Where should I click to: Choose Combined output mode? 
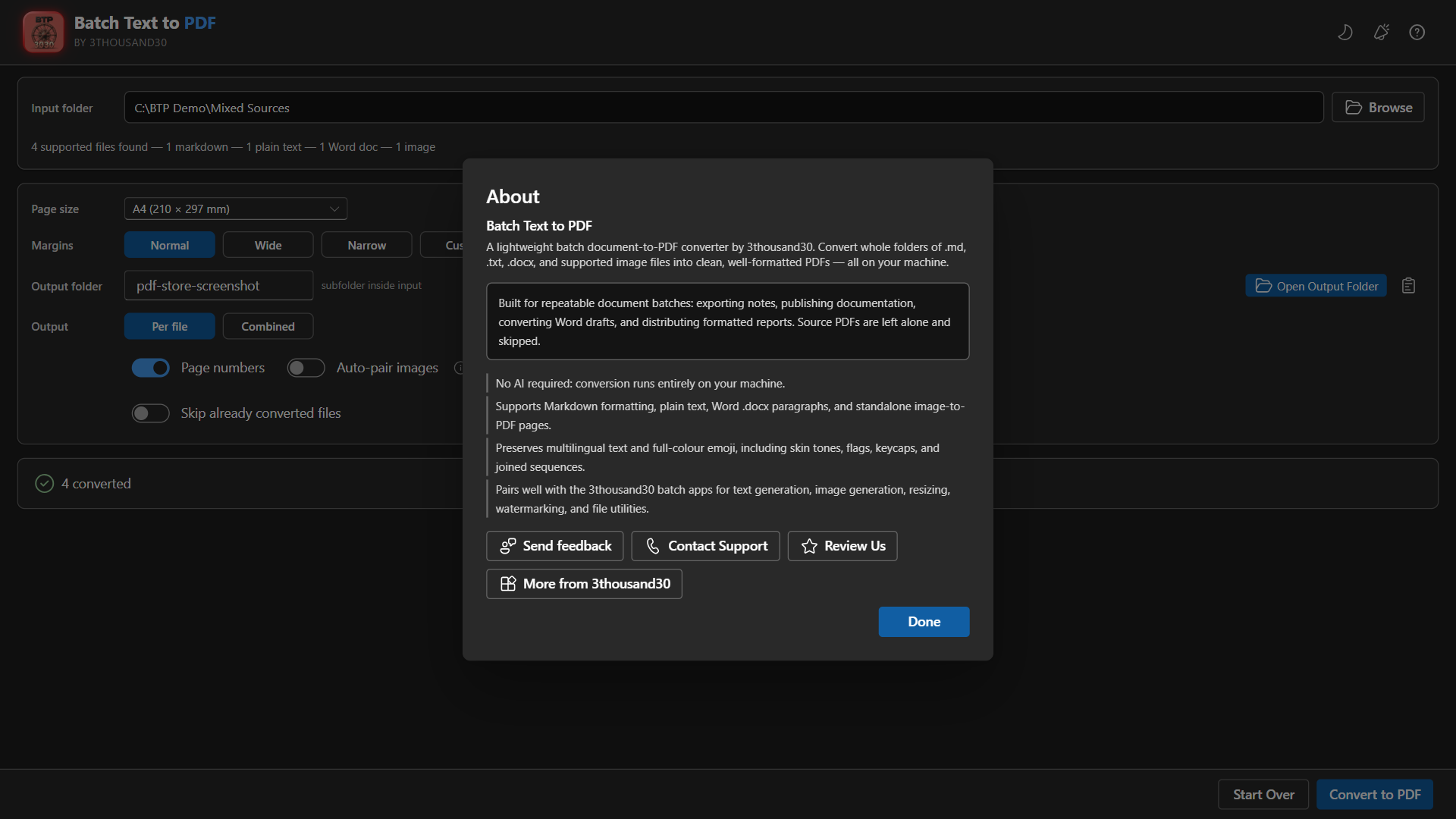point(268,326)
